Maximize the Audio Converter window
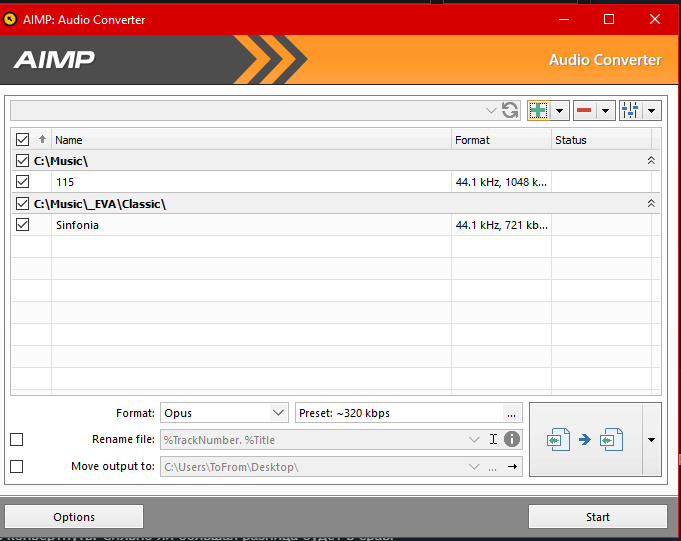The height and width of the screenshot is (541, 681). [609, 19]
